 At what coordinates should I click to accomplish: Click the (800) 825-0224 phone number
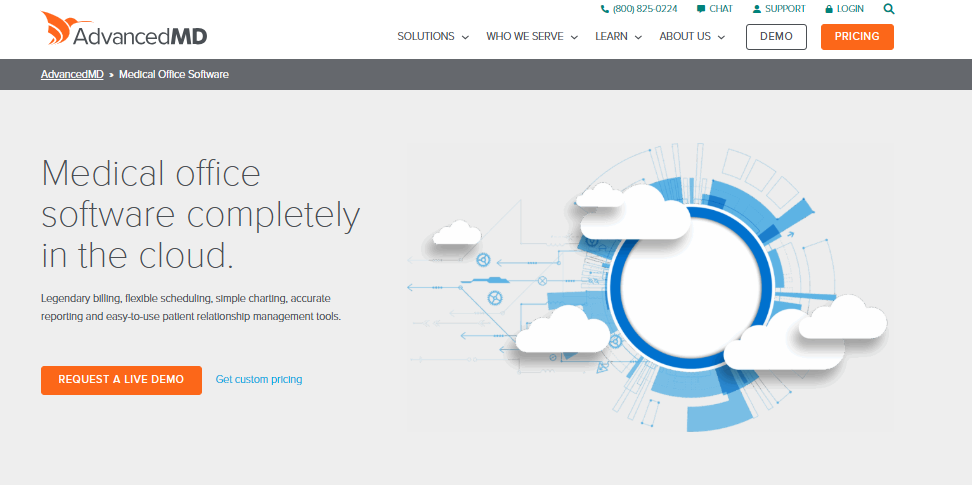[645, 9]
